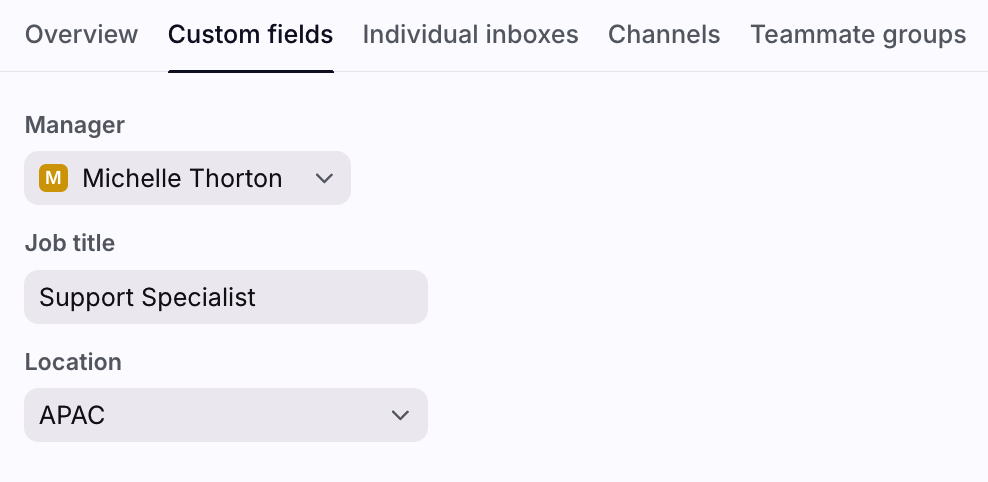Open the Channels tab
Image resolution: width=988 pixels, height=482 pixels.
pyautogui.click(x=664, y=35)
